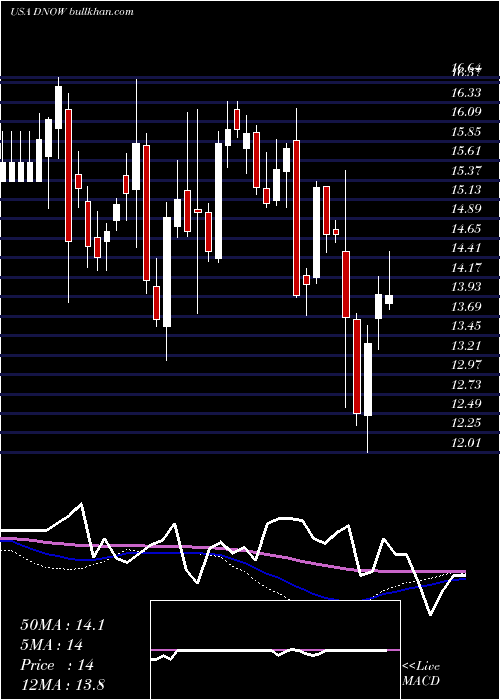Image resolution: width=500 pixels, height=700 pixels.
Task: Click the 15.61 price axis label
Action: pyautogui.click(x=467, y=150)
